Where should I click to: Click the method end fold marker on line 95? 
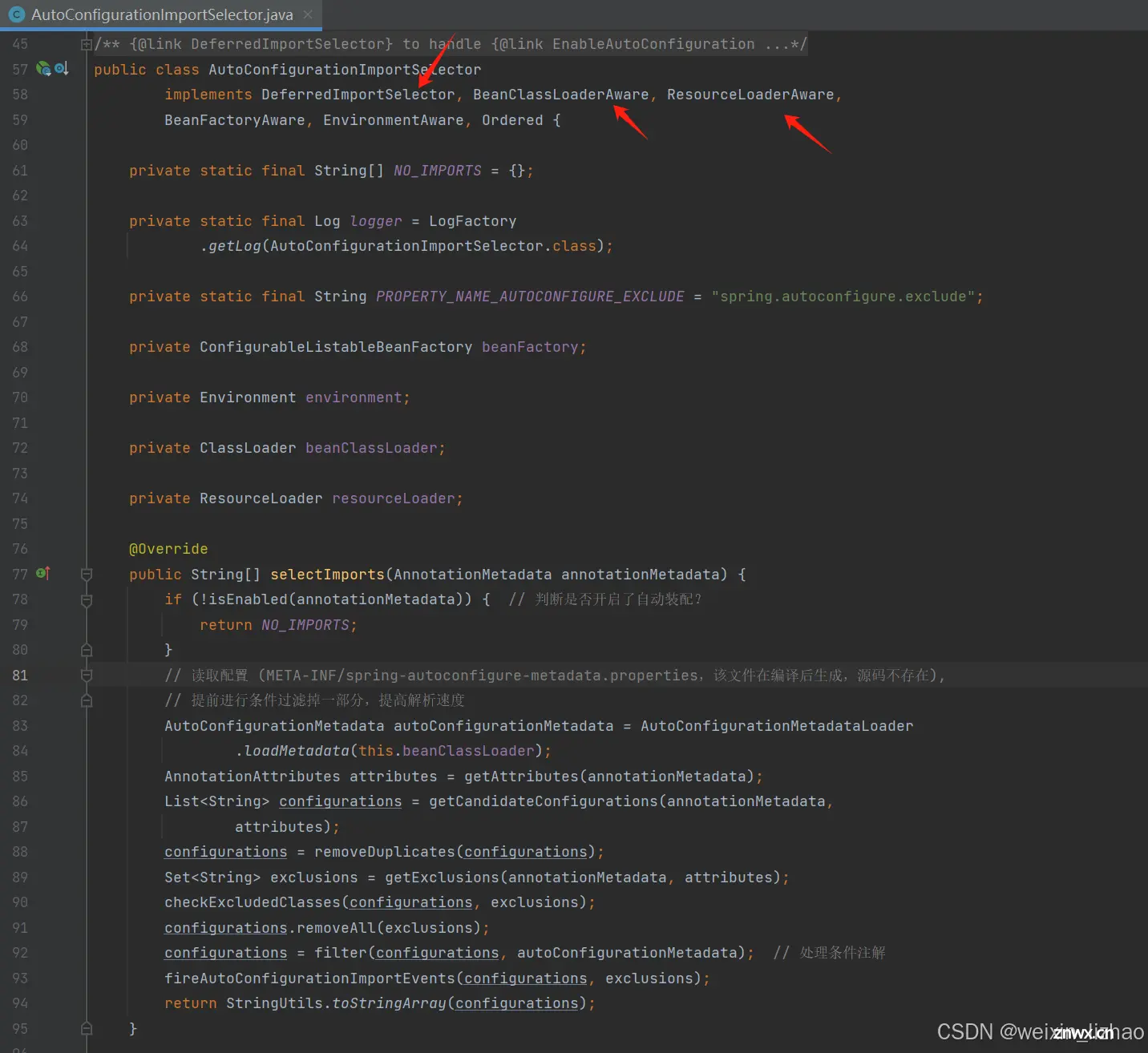tap(87, 1028)
